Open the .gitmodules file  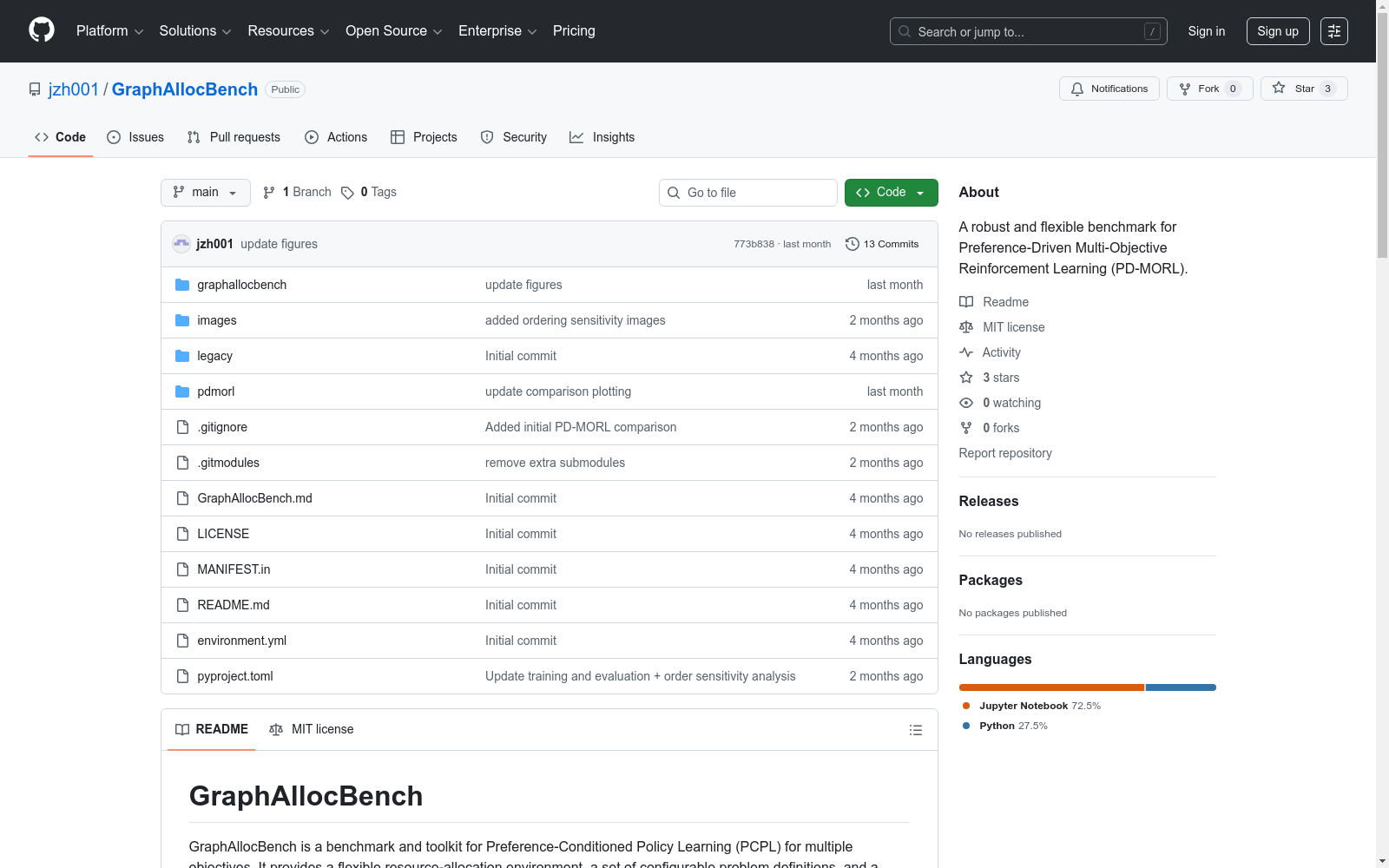[228, 463]
